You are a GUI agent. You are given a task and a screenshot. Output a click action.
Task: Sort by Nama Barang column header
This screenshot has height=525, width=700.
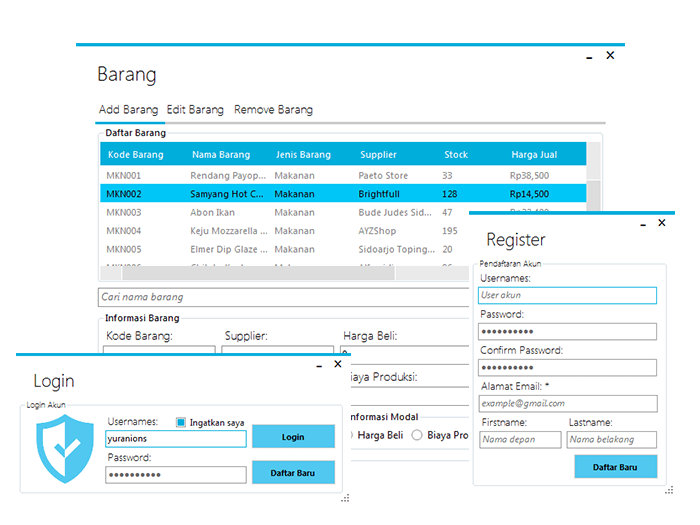pyautogui.click(x=221, y=154)
